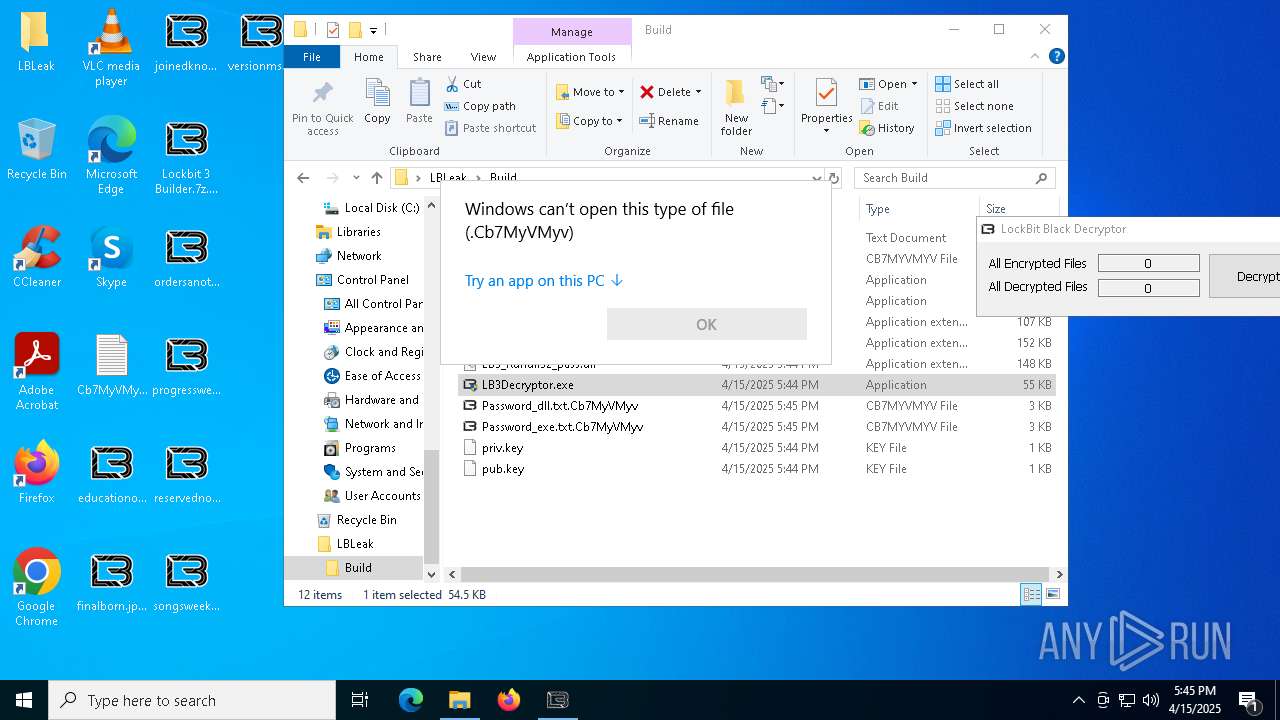The image size is (1280, 720).
Task: Switch to the Large icons view in the status bar
Action: (x=1052, y=595)
